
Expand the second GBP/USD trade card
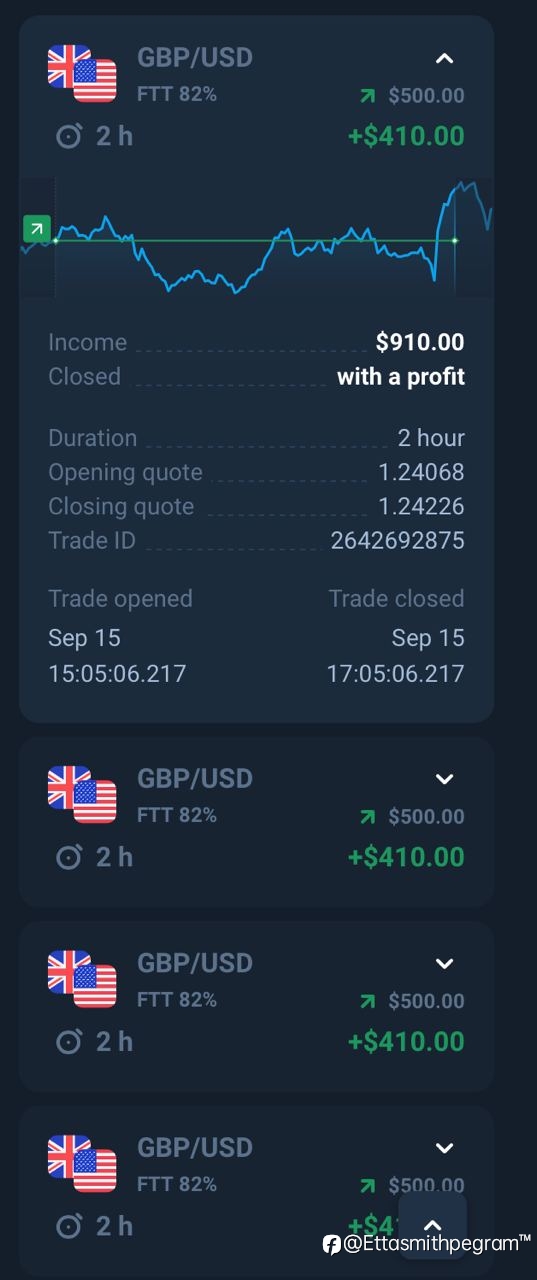[445, 779]
